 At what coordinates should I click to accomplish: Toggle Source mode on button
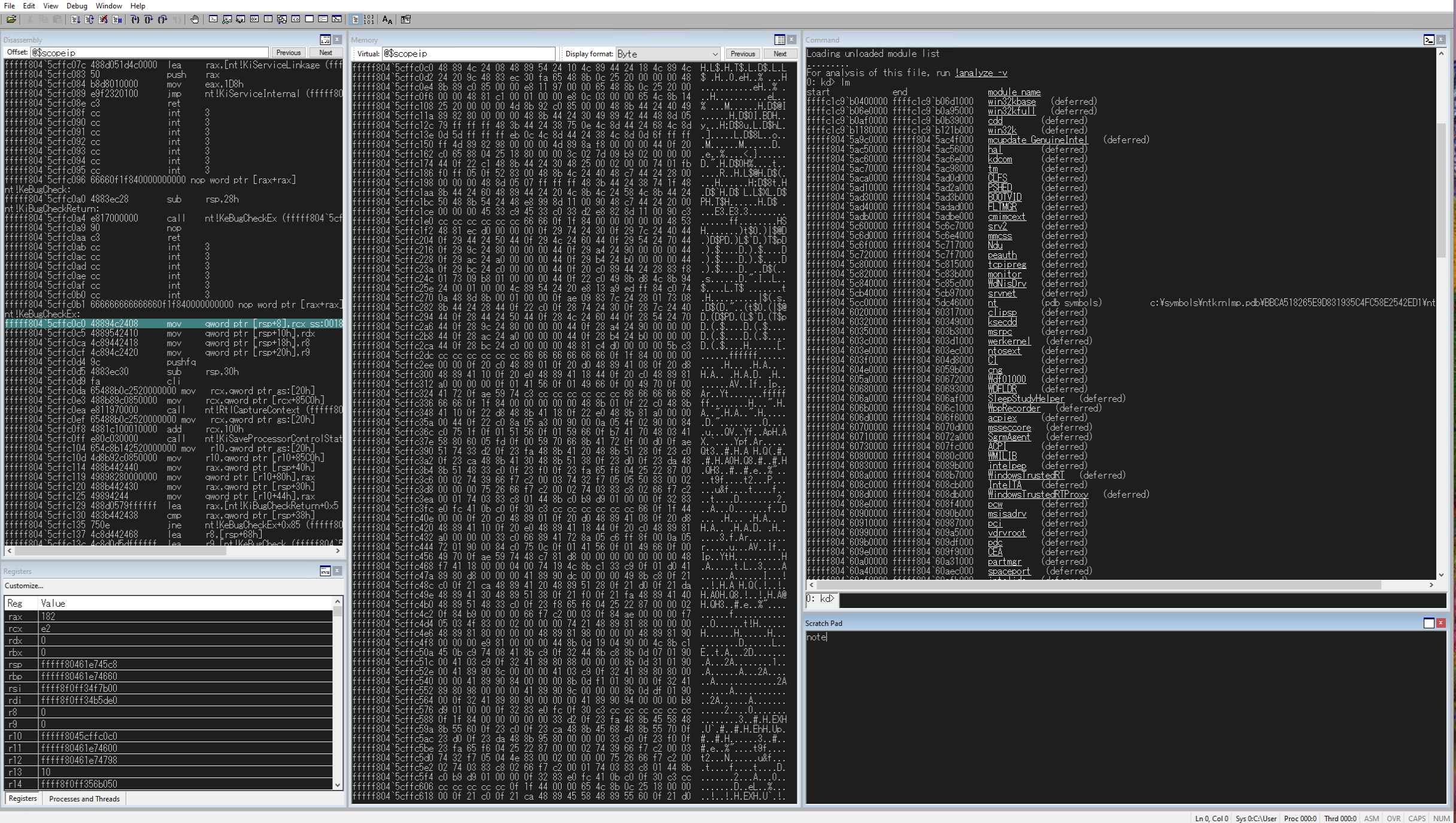[355, 20]
